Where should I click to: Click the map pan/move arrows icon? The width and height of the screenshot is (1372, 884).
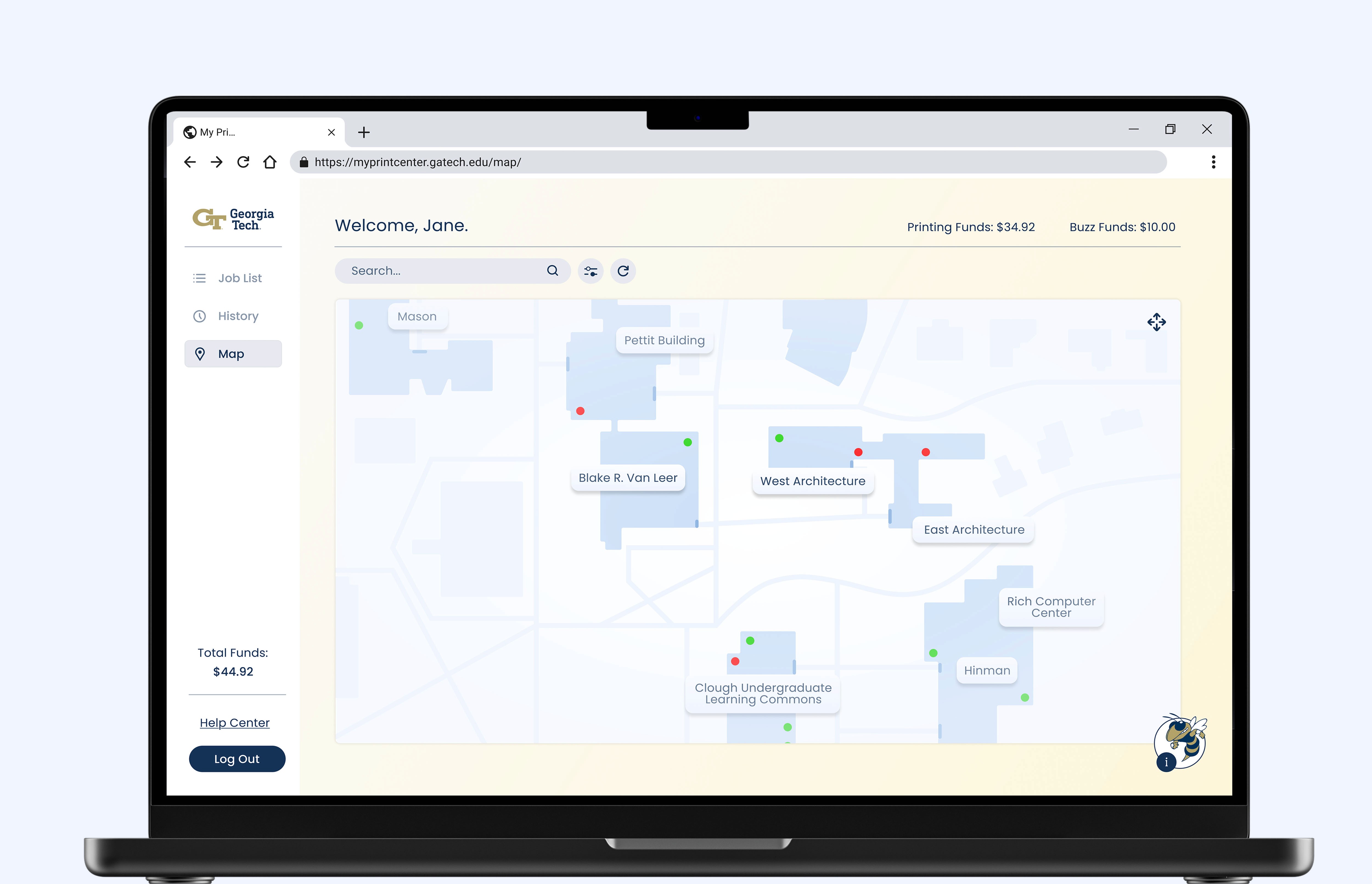(x=1156, y=322)
